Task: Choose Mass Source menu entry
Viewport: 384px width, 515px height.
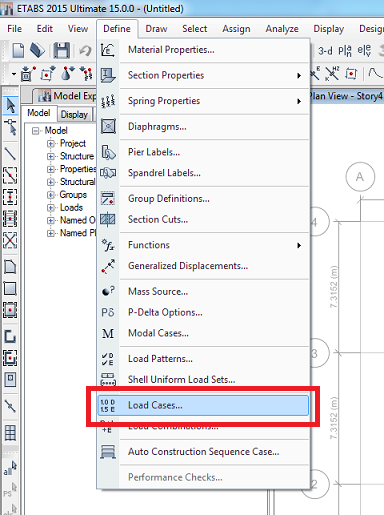Action: coord(204,291)
